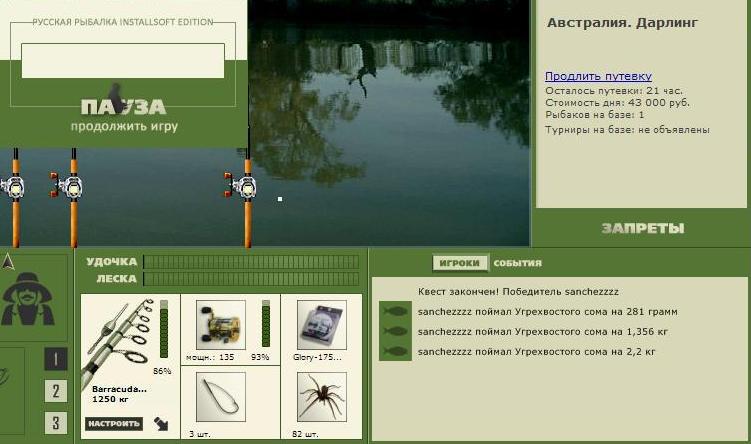Switch to the СОБЫТИЯ tab

click(x=517, y=263)
